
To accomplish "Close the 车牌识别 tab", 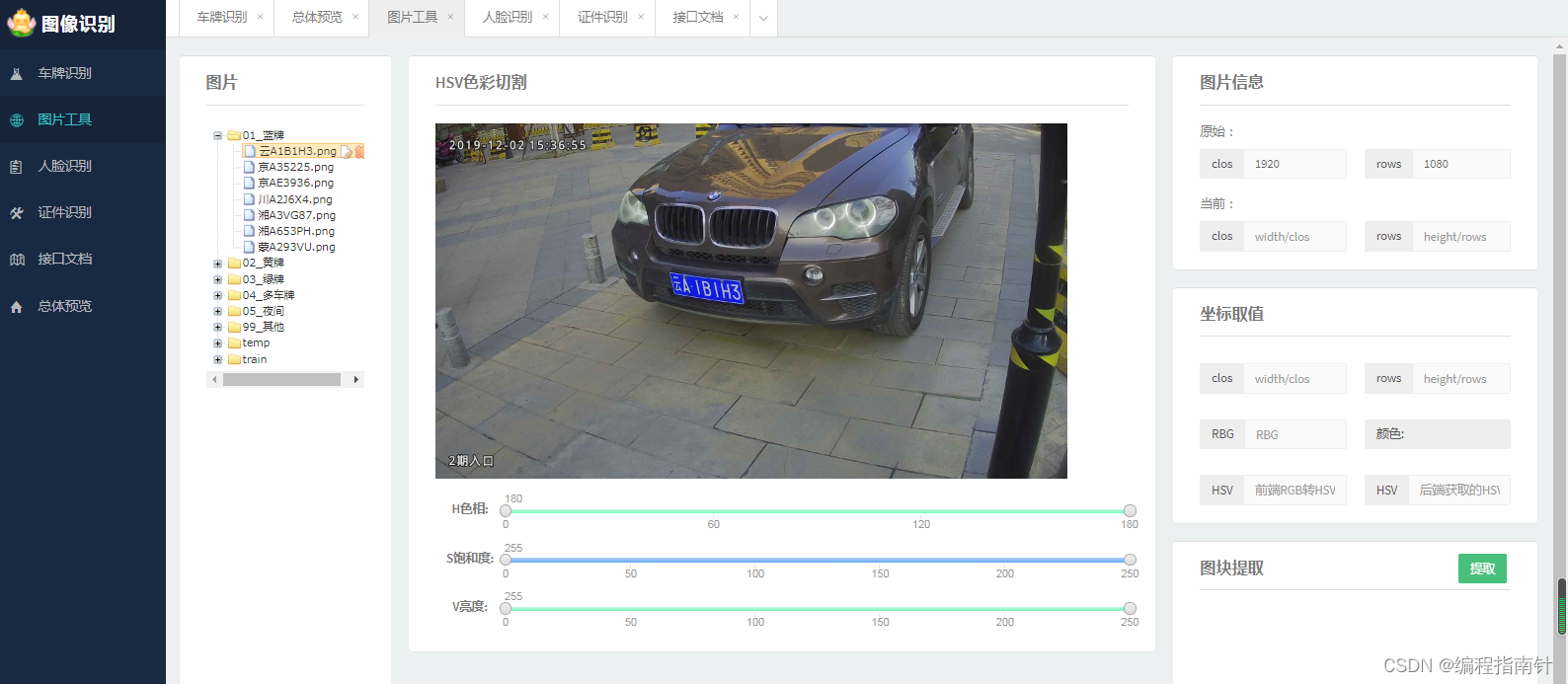I will tap(260, 17).
